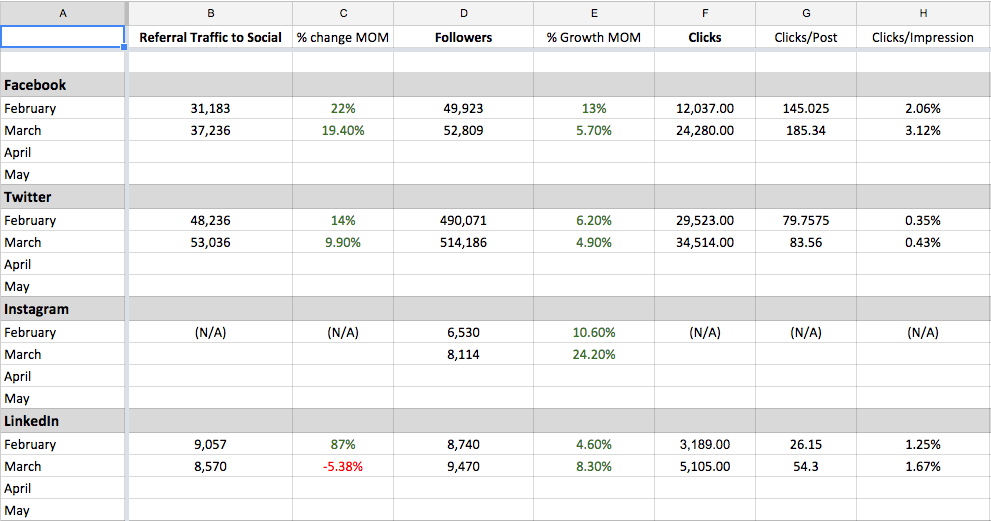This screenshot has height=521, width=991.
Task: Select column D header
Action: pyautogui.click(x=463, y=13)
